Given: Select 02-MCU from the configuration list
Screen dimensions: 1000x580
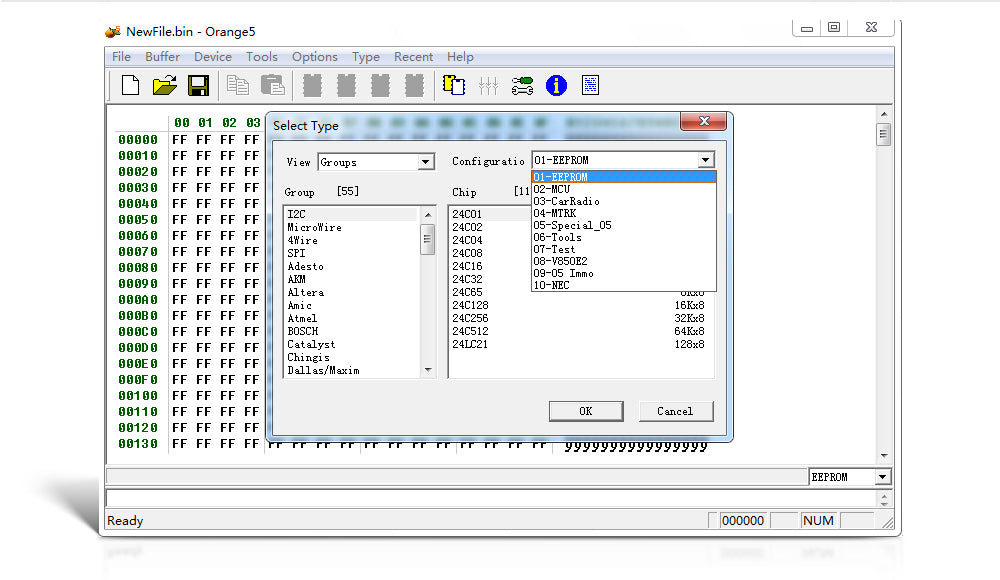Looking at the screenshot, I should tap(552, 189).
